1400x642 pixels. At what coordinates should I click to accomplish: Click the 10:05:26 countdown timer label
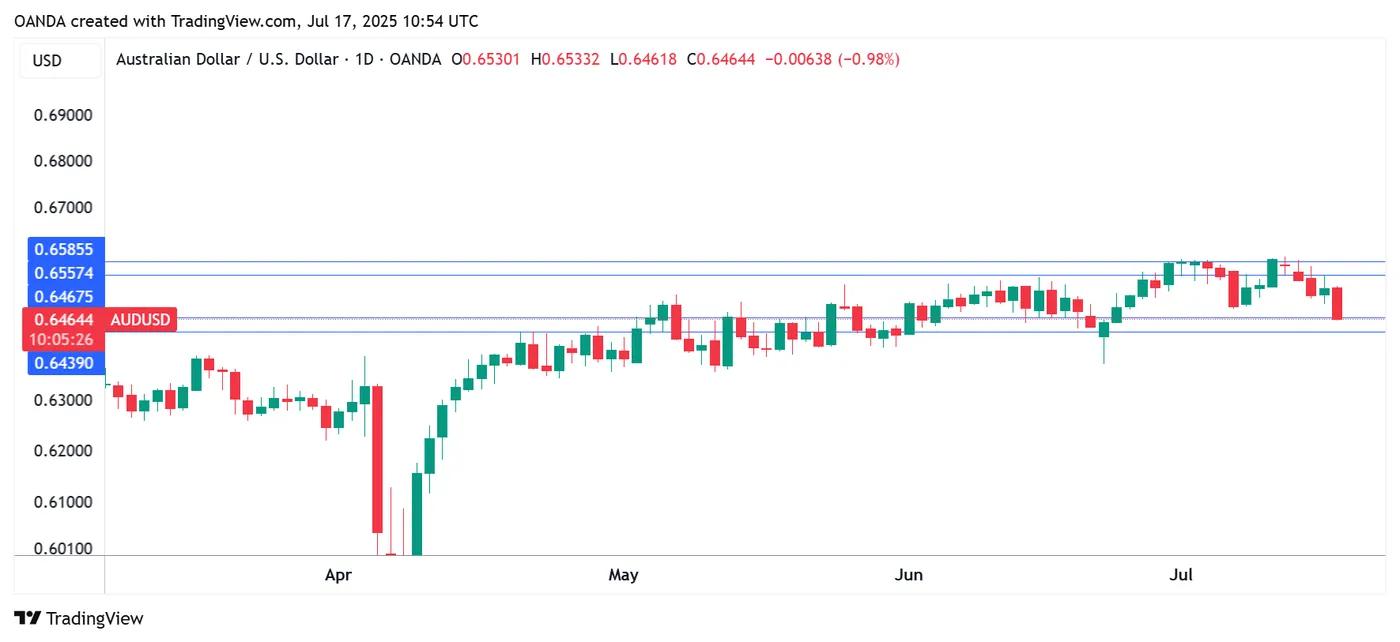point(62,340)
